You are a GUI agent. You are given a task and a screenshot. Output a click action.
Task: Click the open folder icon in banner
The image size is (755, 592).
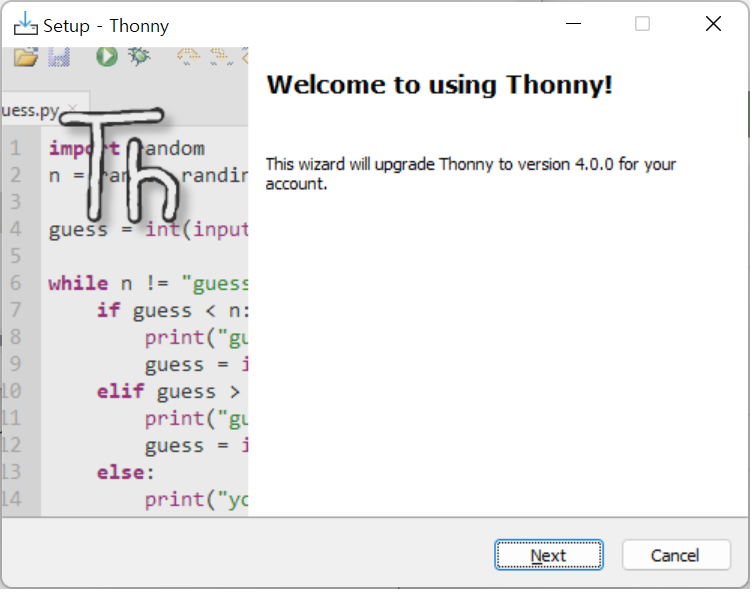tap(26, 57)
